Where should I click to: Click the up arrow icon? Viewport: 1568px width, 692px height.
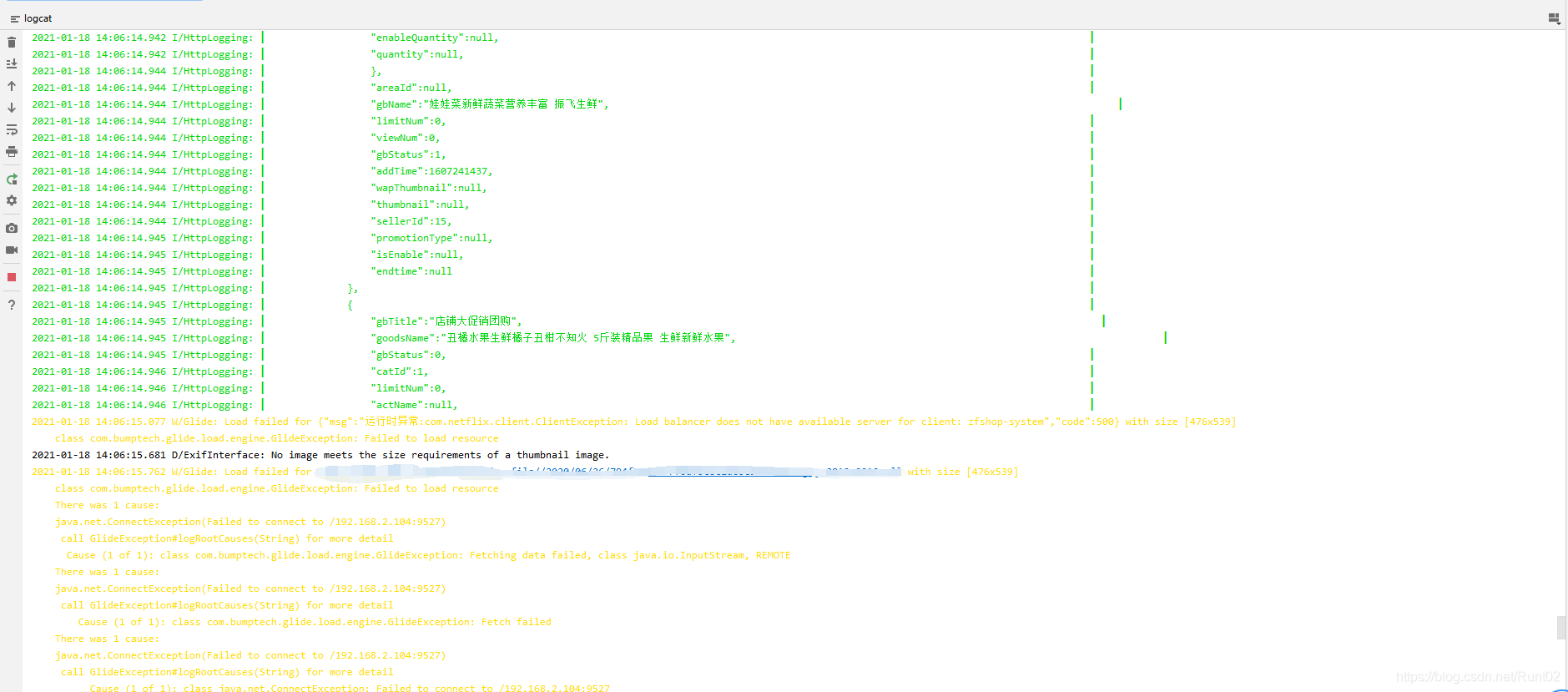(x=12, y=86)
